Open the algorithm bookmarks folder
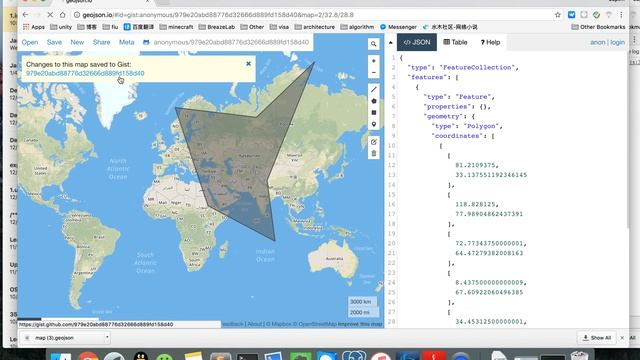 tap(357, 27)
